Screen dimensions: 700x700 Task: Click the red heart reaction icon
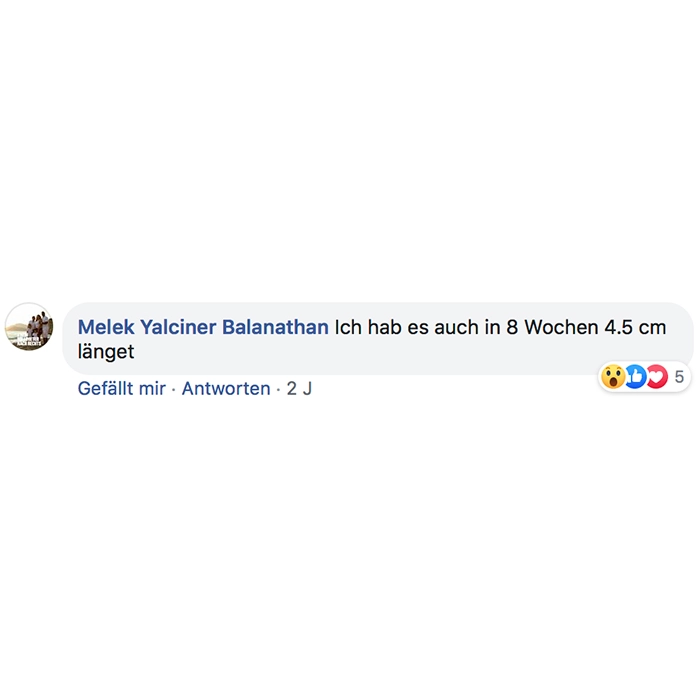click(657, 376)
